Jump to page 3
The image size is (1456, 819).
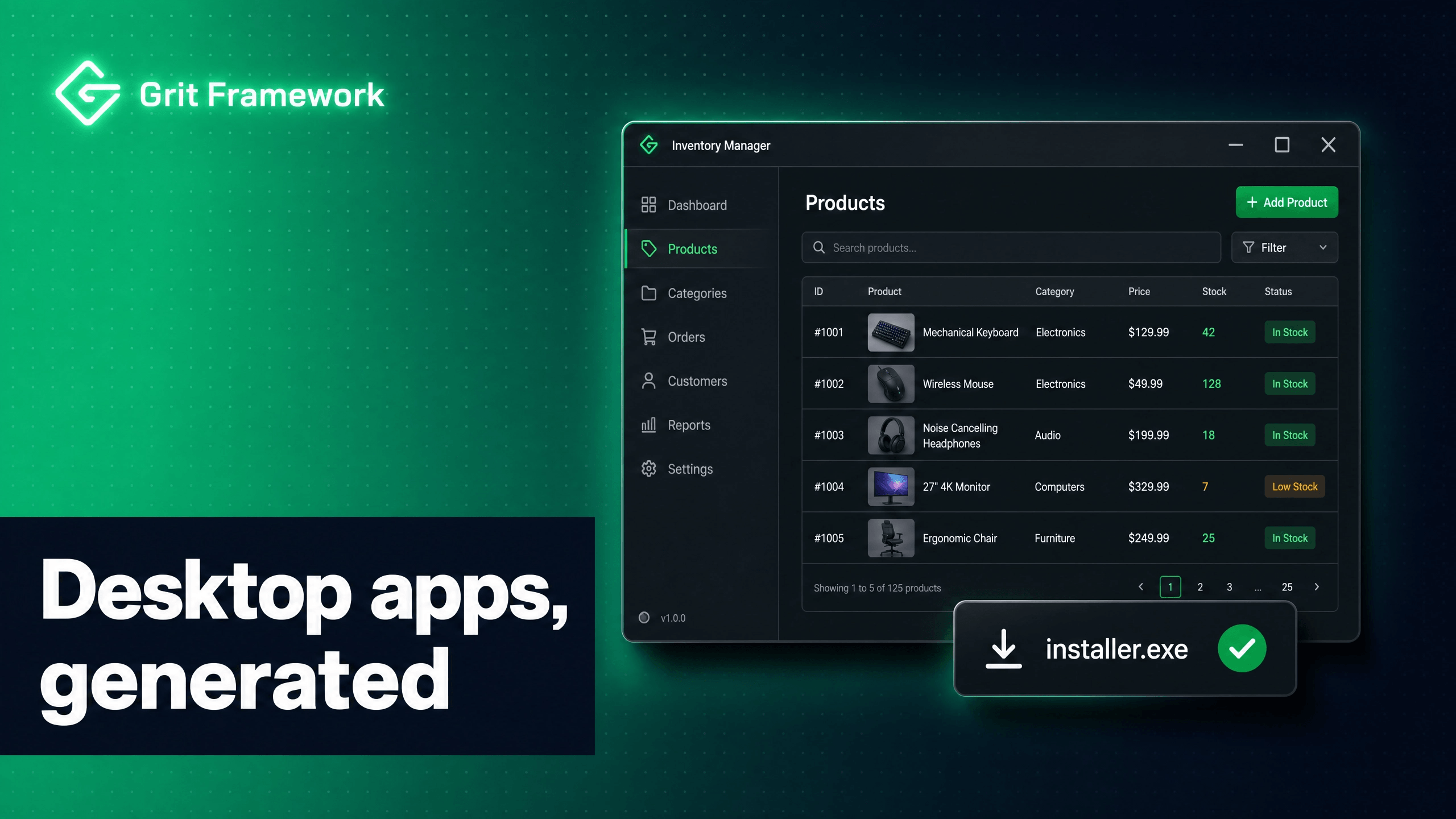[1229, 587]
